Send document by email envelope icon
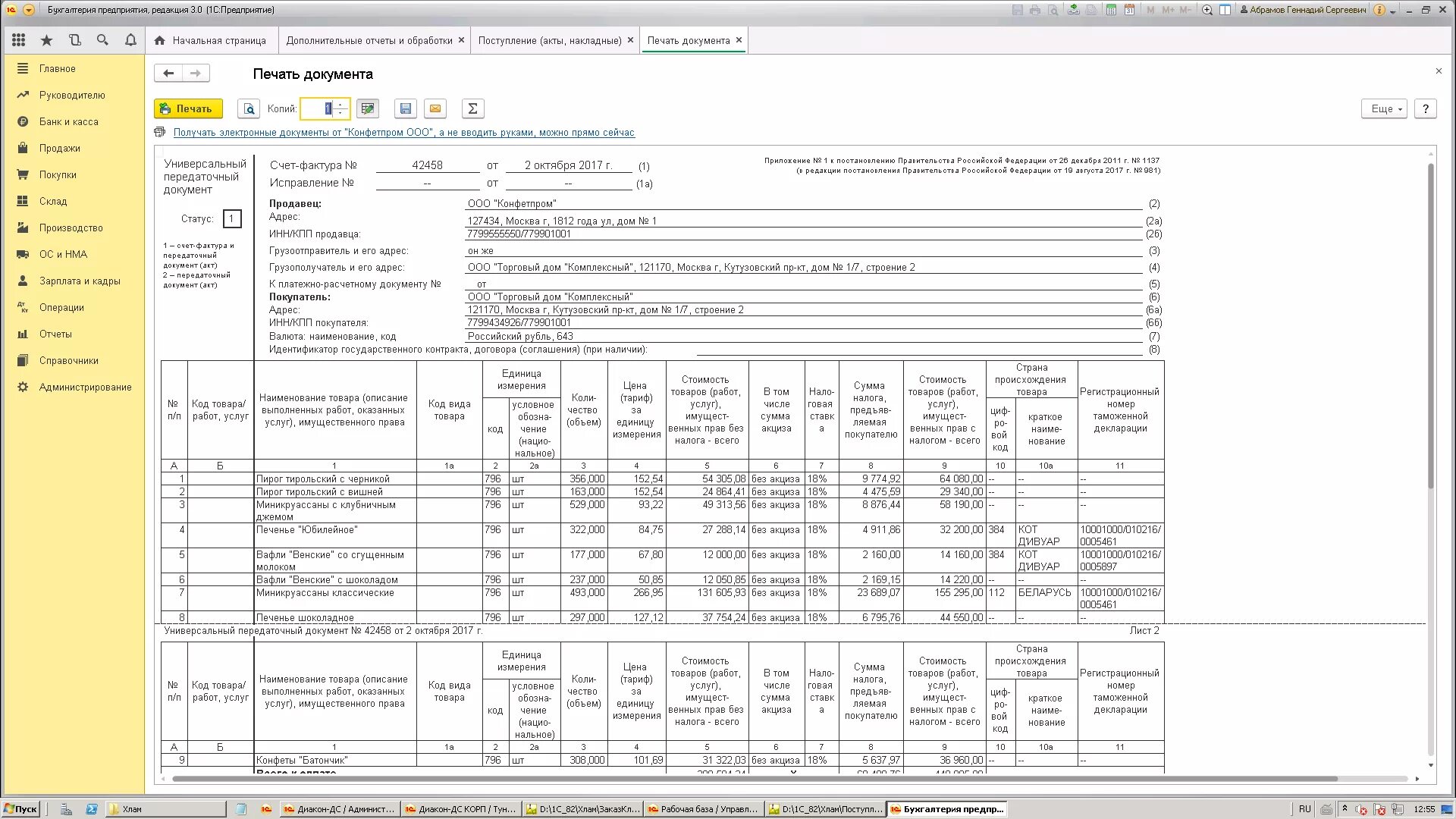The image size is (1456, 819). tap(435, 109)
